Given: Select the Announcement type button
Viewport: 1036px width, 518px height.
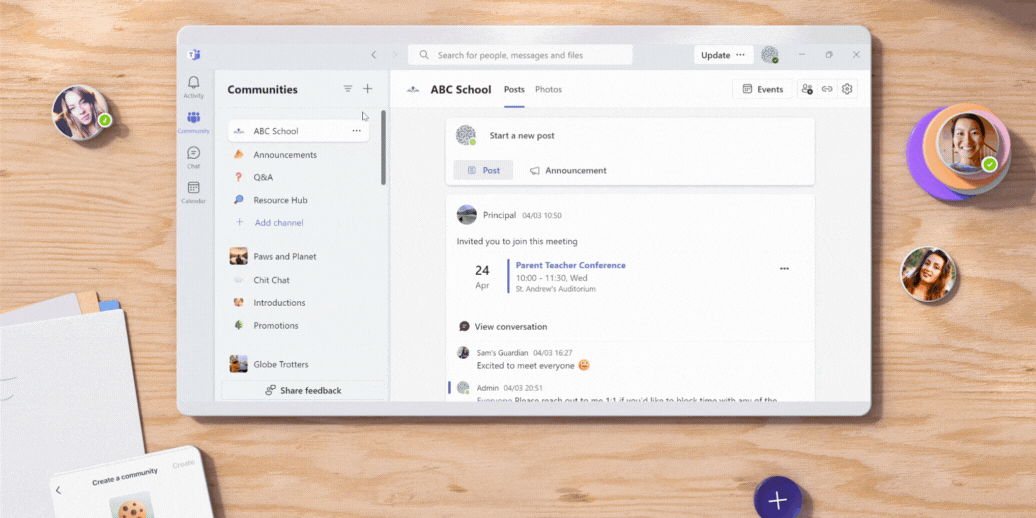Looking at the screenshot, I should pos(568,170).
